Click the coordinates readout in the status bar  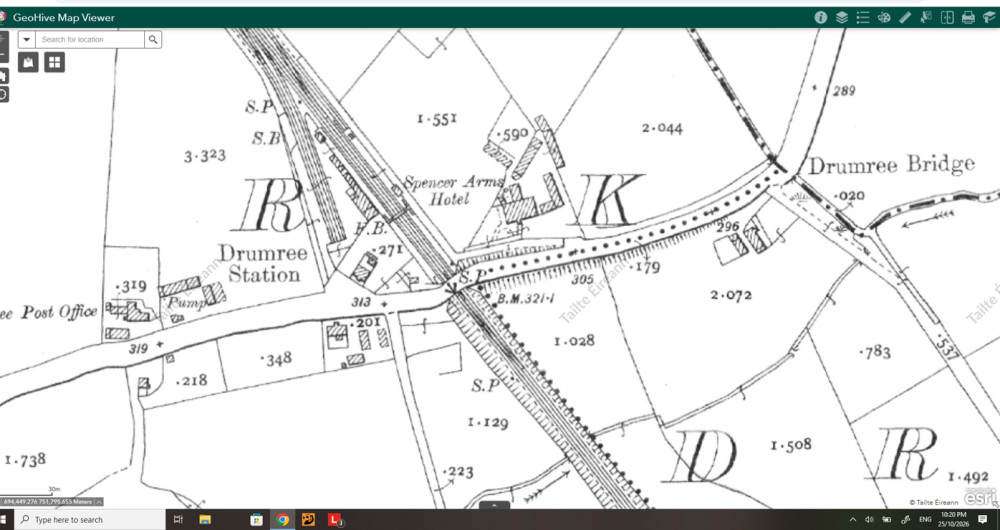[x=48, y=502]
